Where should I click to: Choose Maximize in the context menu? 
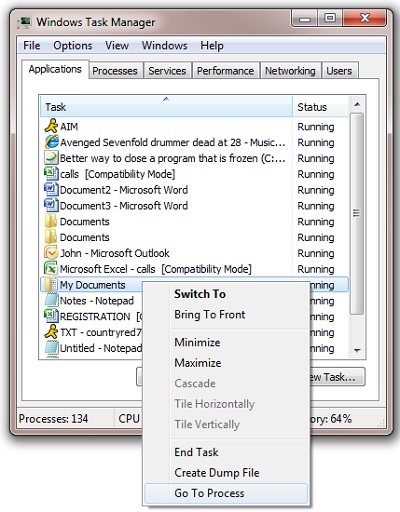(x=226, y=363)
